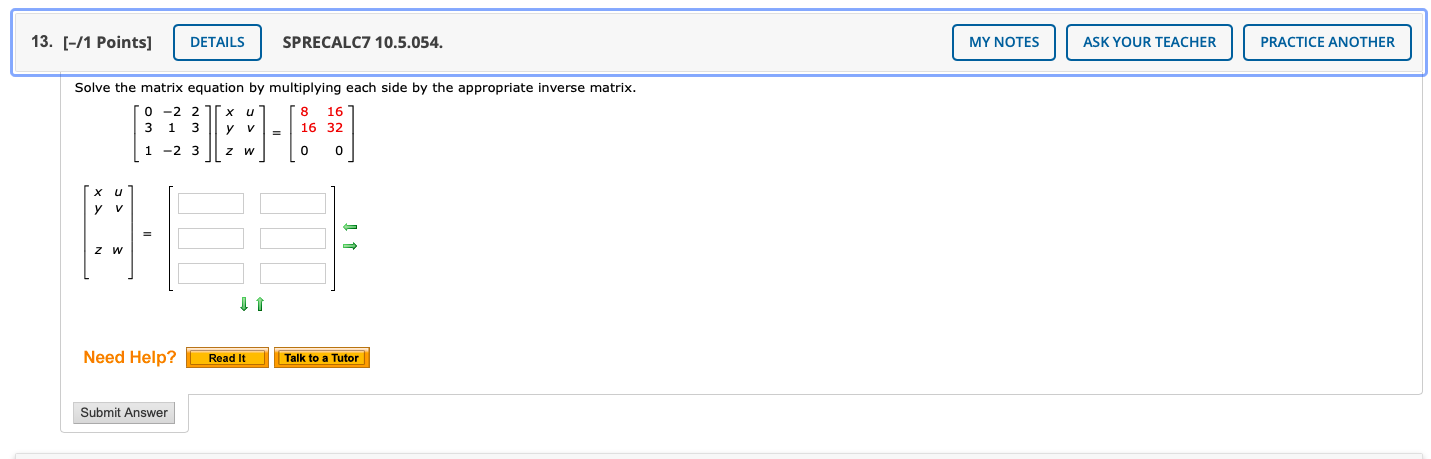Focus the top-right answer matrix input box
Image resolution: width=1431 pixels, height=459 pixels.
(x=293, y=204)
